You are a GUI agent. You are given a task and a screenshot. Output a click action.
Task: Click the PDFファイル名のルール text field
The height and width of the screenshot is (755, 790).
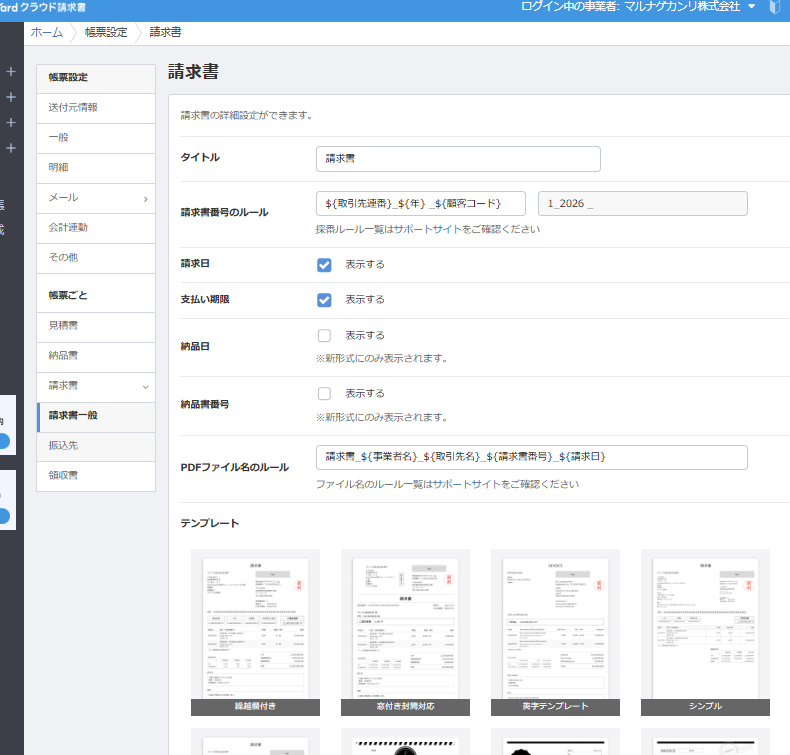pos(531,457)
